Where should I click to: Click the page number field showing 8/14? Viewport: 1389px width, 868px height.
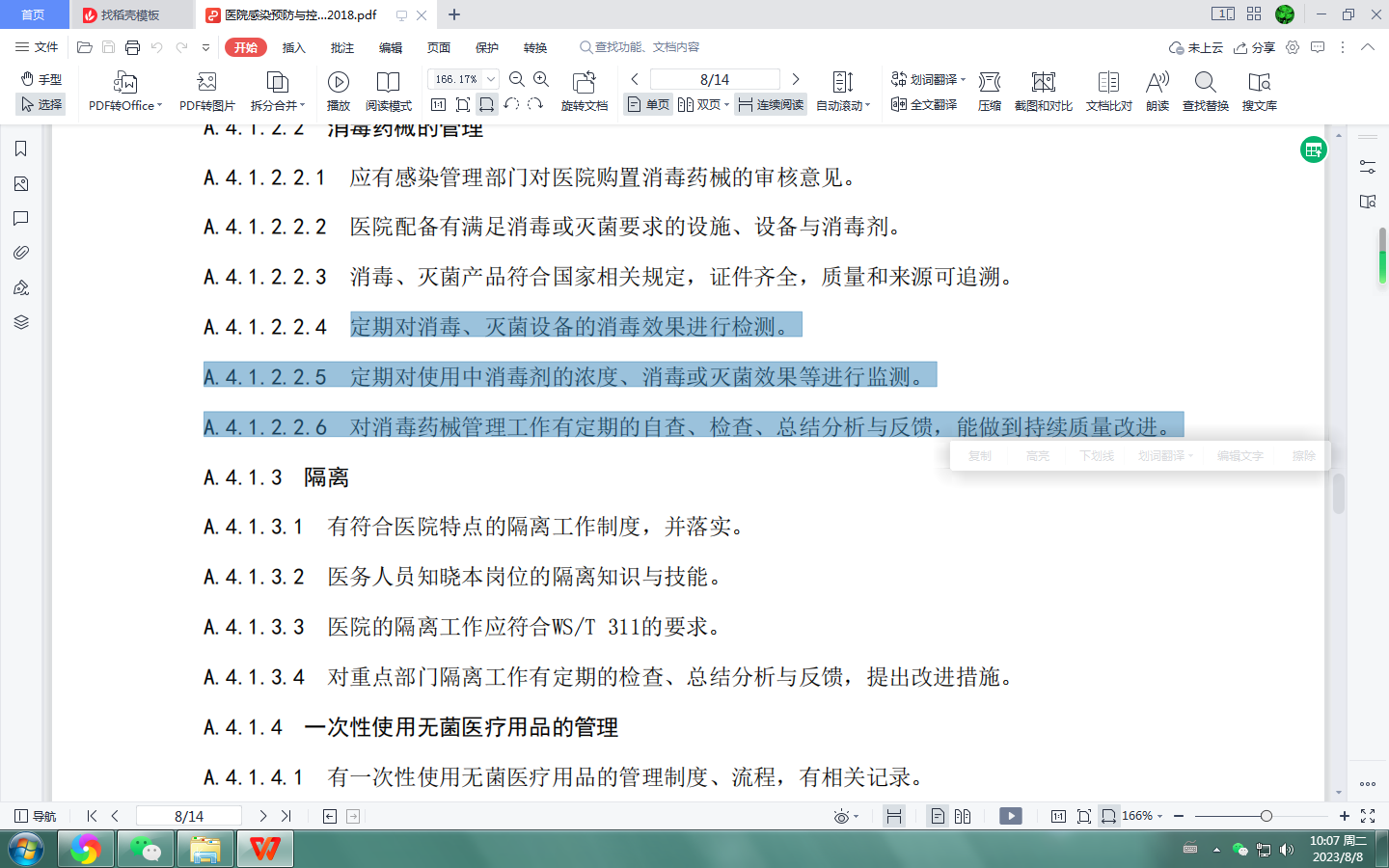(717, 79)
